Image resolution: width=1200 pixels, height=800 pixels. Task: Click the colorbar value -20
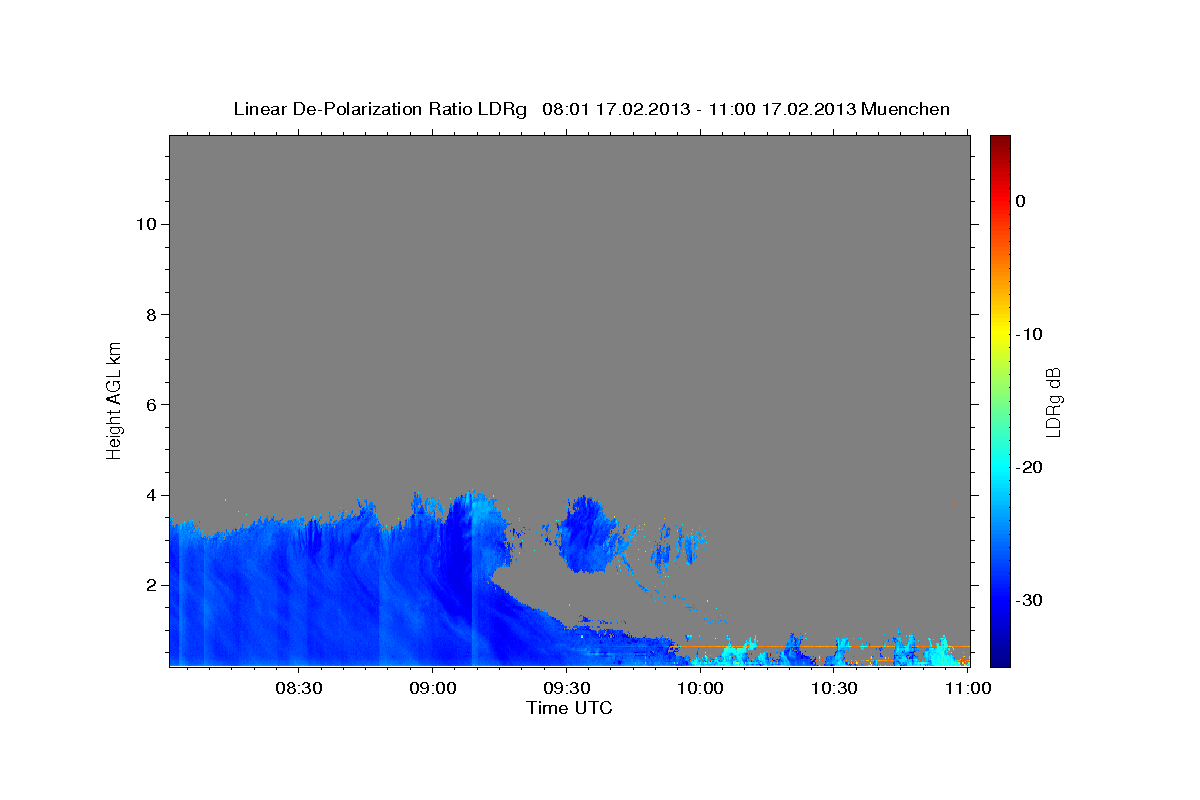tap(1030, 468)
